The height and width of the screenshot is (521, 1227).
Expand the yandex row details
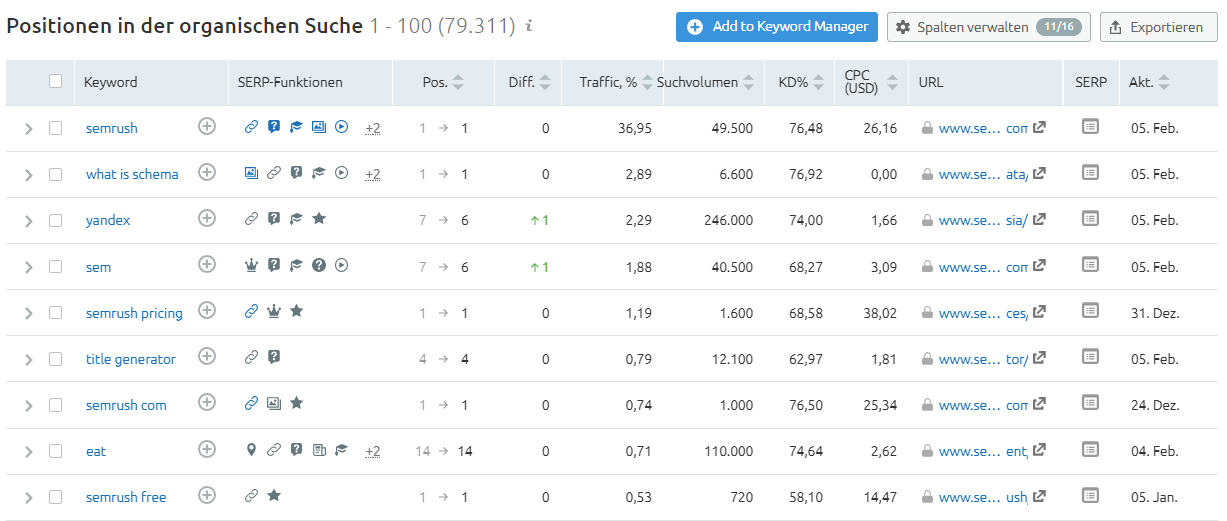[28, 221]
